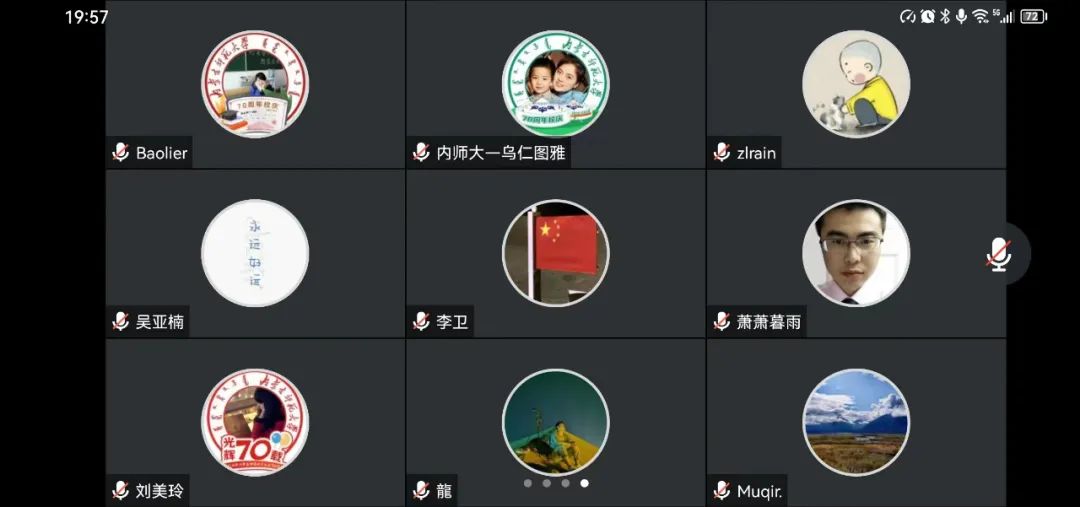Screen dimensions: 1080x507
Task: Select the third page indicator dot
Action: tap(565, 483)
